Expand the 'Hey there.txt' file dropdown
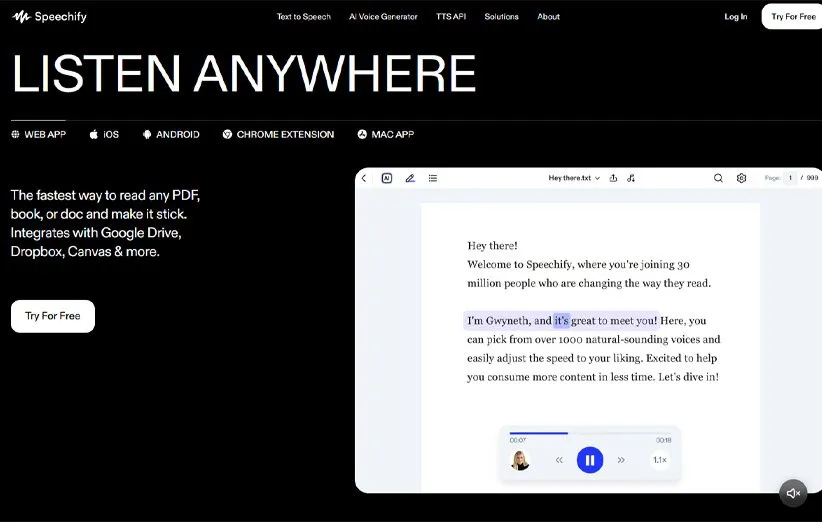822x522 pixels. [574, 178]
